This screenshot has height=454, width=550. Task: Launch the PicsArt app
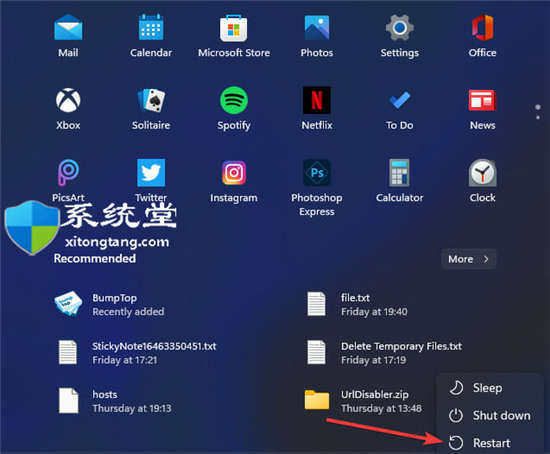point(68,181)
